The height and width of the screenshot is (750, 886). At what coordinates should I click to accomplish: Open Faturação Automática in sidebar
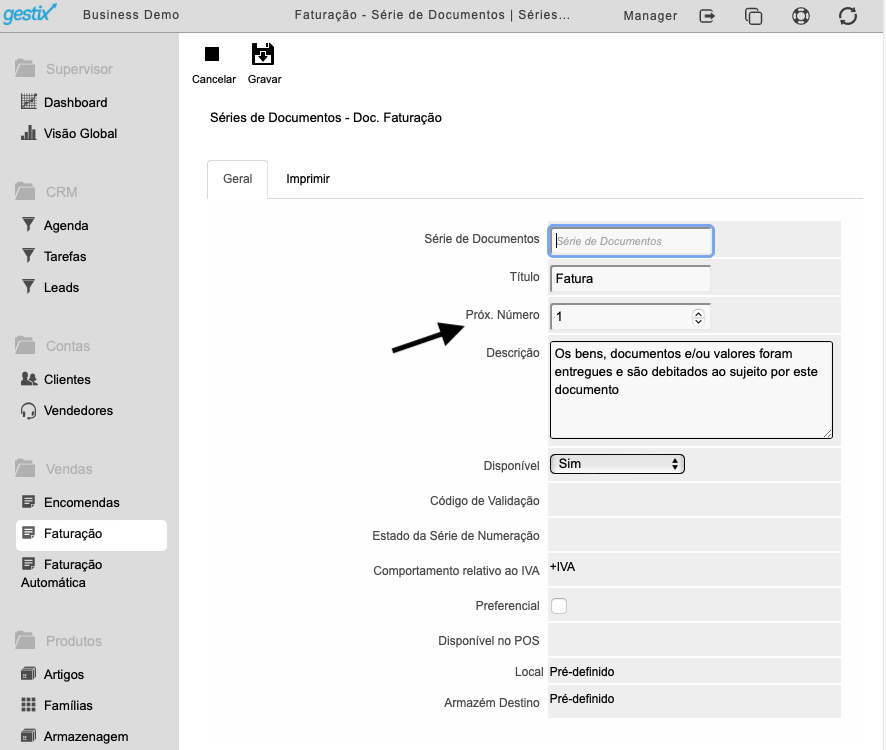(62, 573)
